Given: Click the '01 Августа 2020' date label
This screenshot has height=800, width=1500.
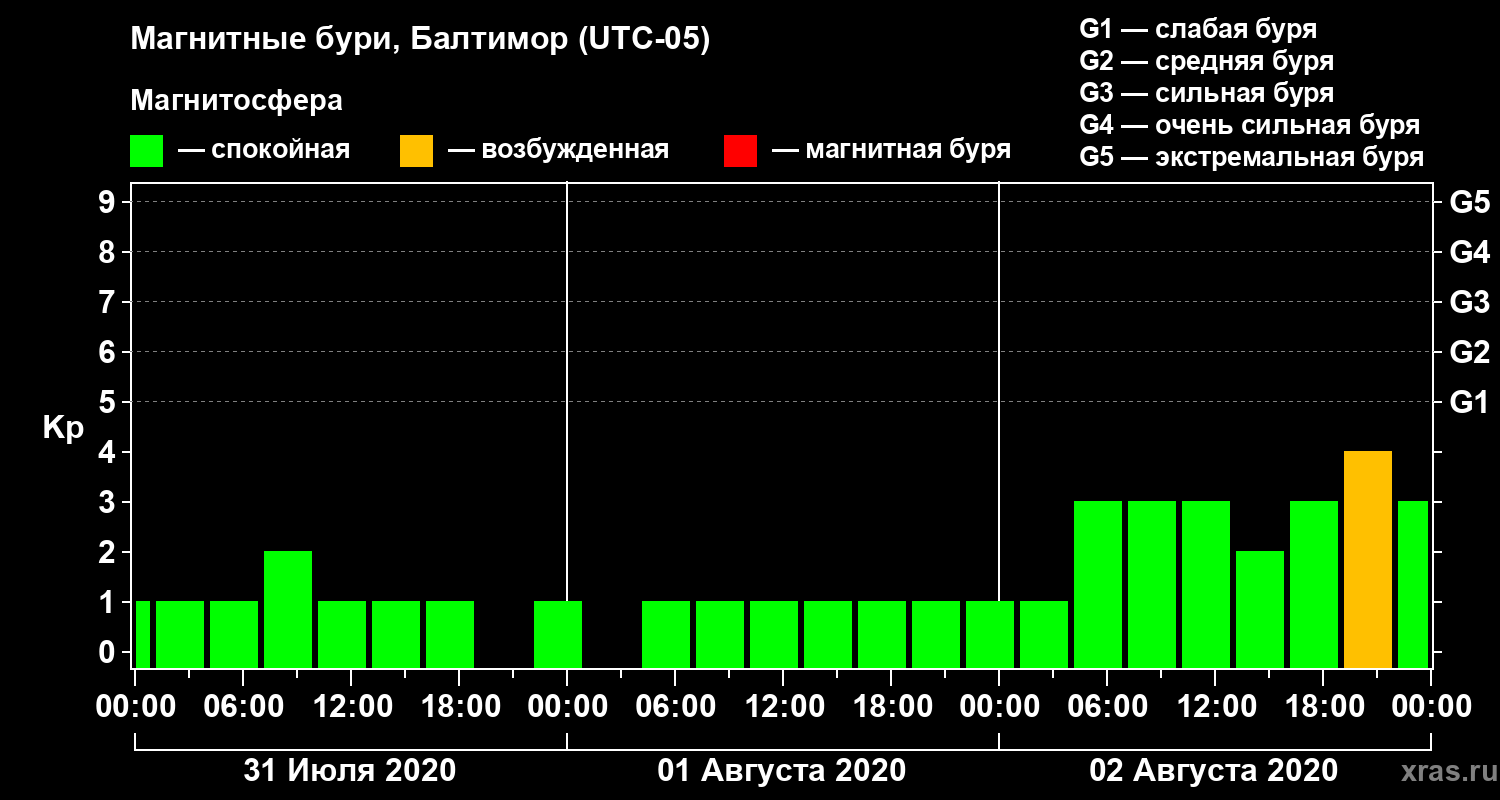Looking at the screenshot, I should coord(782,770).
